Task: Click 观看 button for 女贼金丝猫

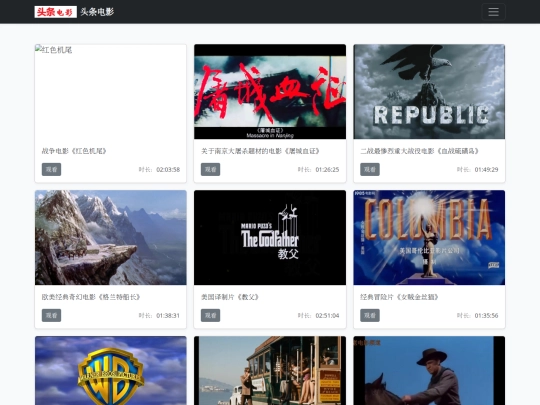Action: 370,315
